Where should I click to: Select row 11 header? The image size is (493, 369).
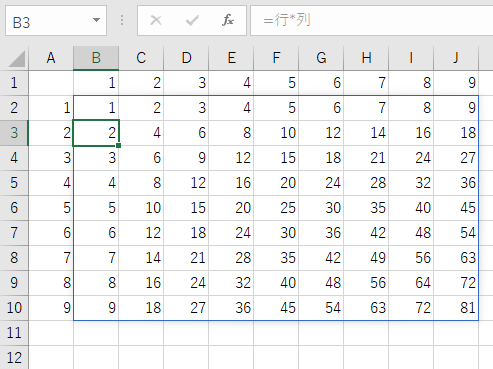tap(14, 333)
